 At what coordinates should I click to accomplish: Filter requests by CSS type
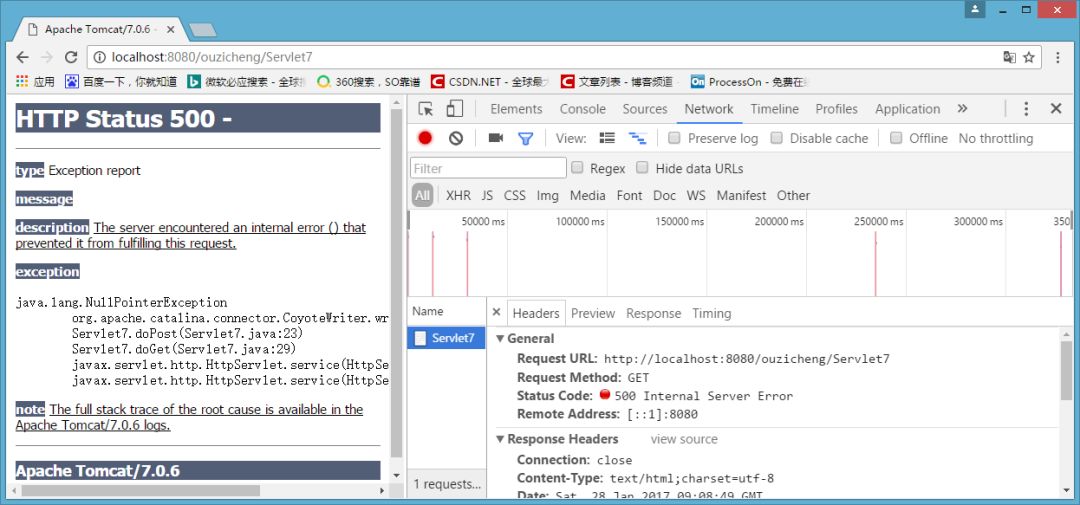tap(515, 196)
